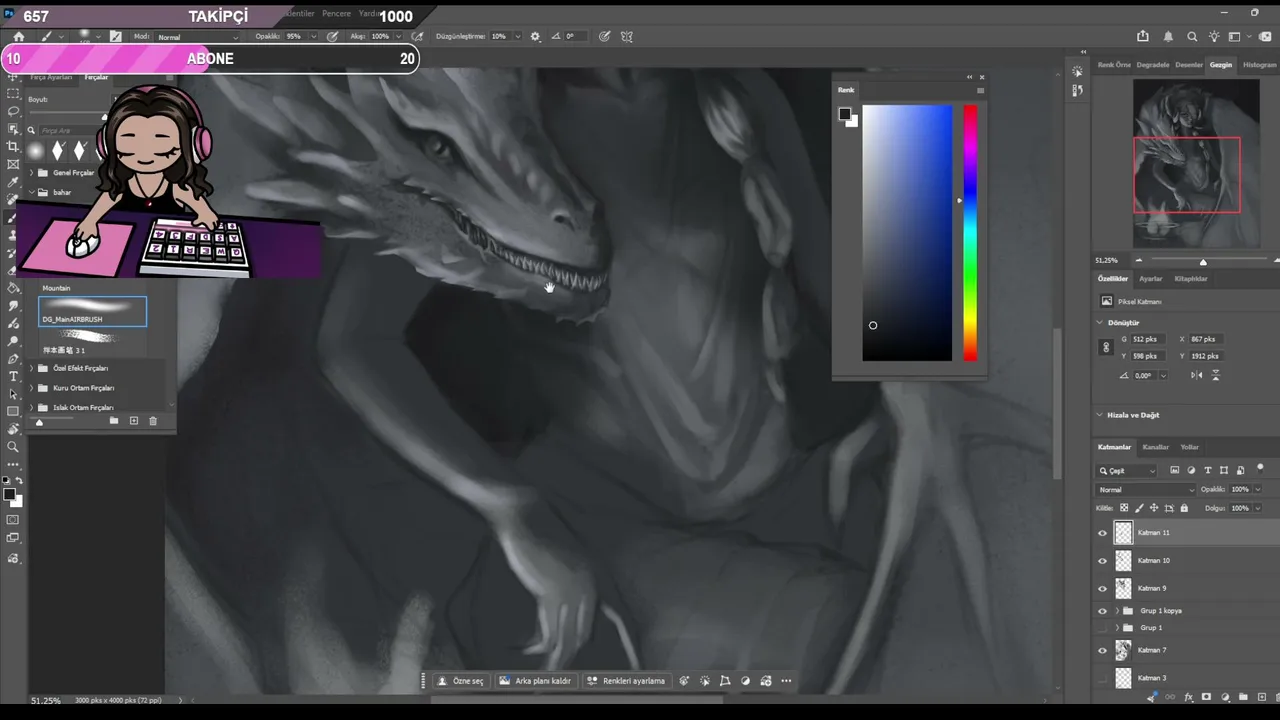Select the Type tool
This screenshot has width=1280, height=720.
point(13,376)
